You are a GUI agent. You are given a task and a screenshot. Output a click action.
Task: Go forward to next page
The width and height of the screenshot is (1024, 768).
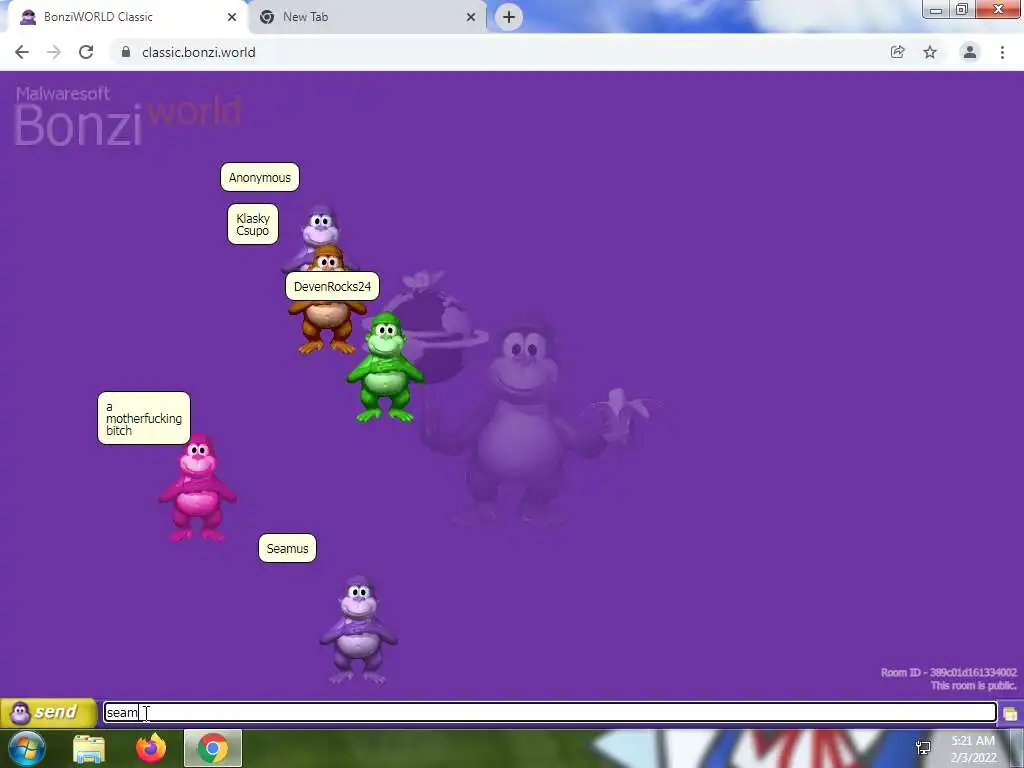click(54, 52)
